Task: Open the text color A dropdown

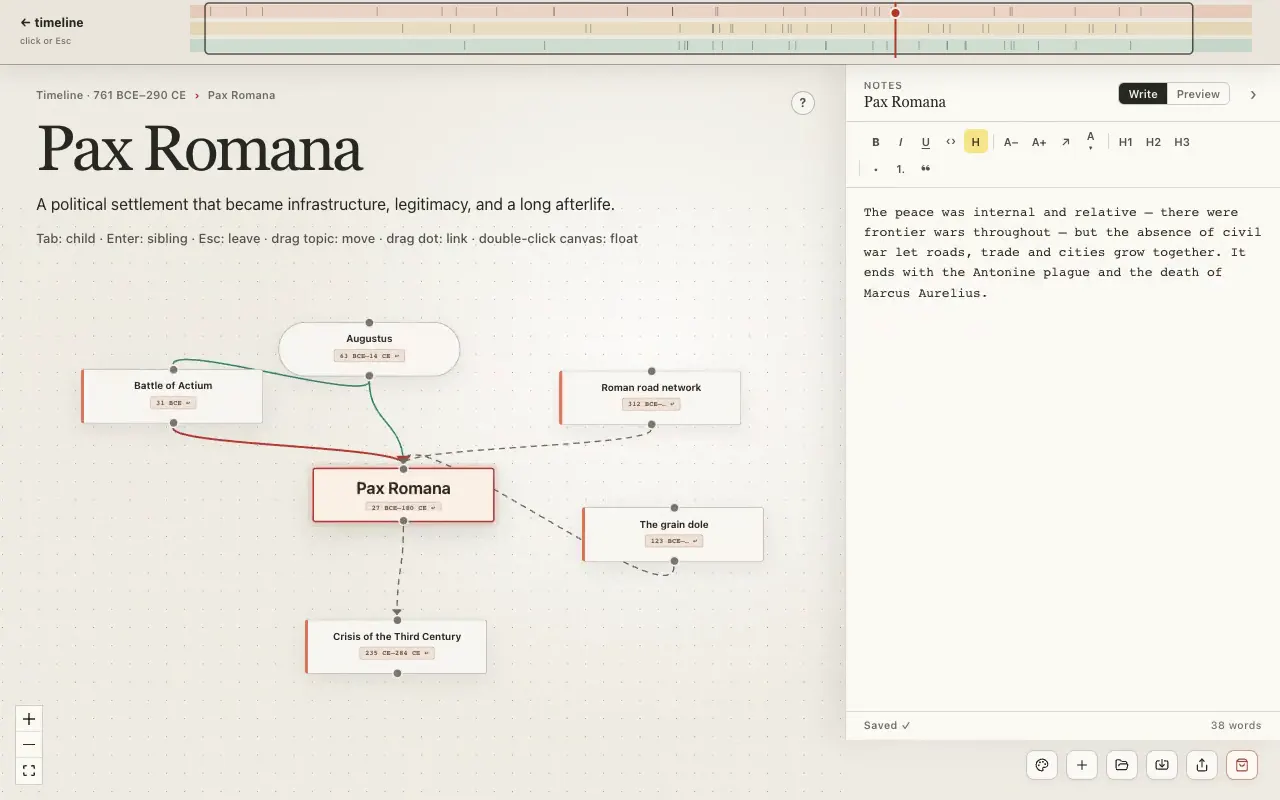Action: click(1090, 141)
